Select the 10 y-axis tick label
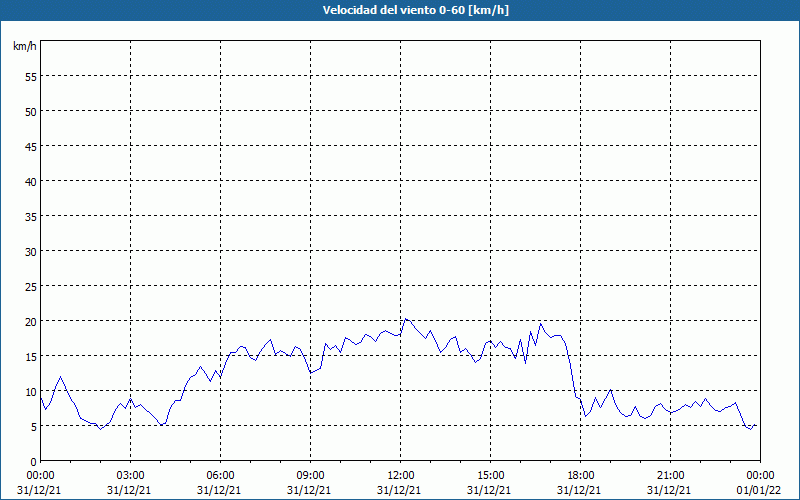This screenshot has width=800, height=500. tap(31, 391)
